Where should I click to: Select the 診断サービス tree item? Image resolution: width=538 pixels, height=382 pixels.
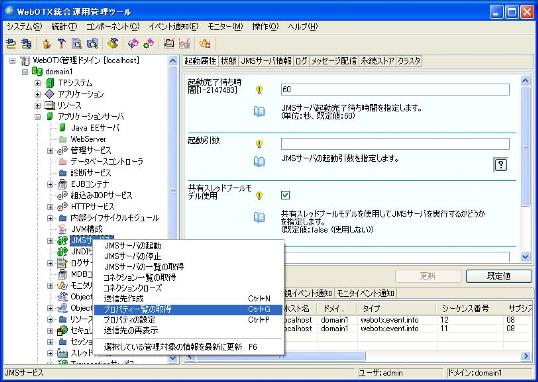coord(91,173)
